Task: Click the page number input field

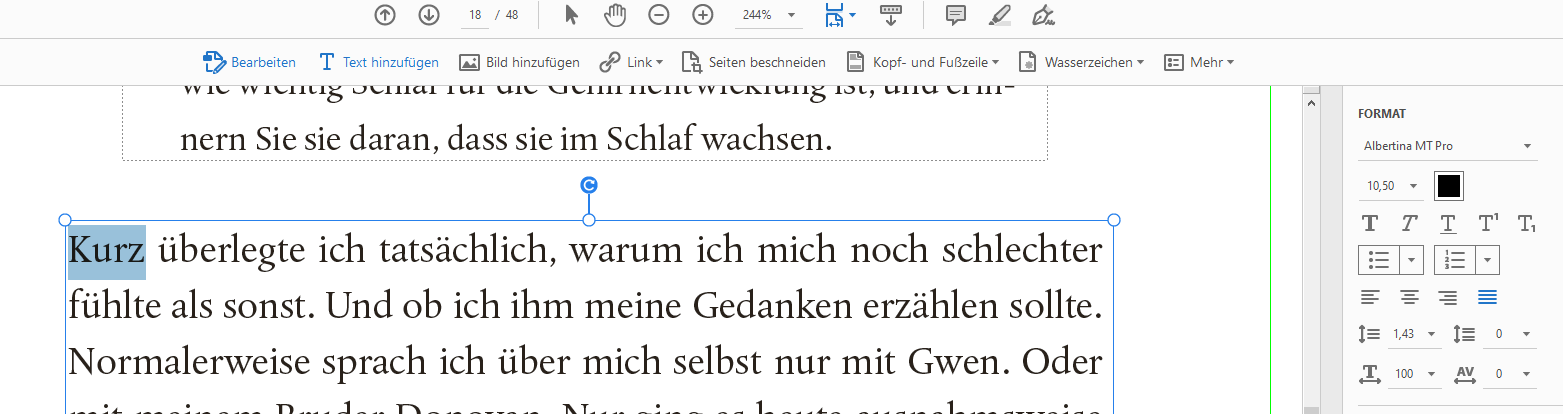Action: (474, 15)
